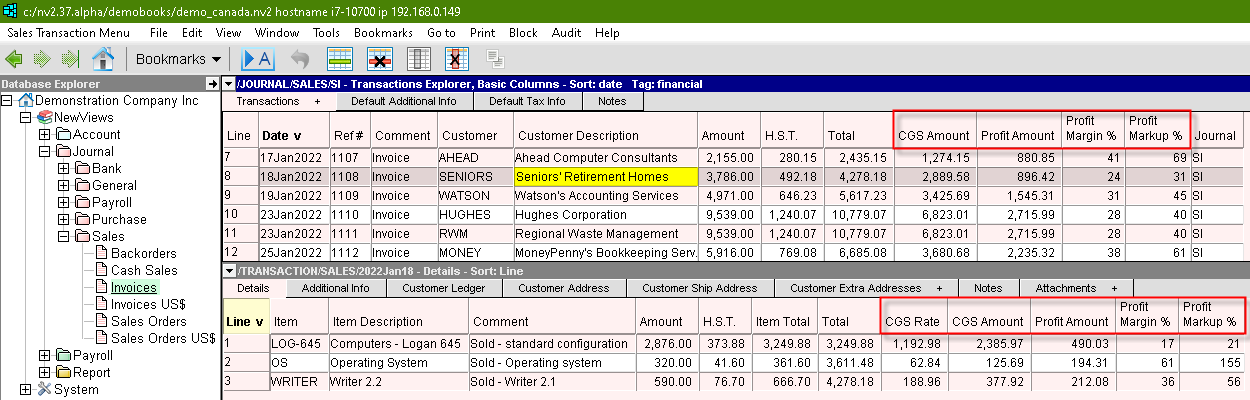Open the Audit menu

566,33
